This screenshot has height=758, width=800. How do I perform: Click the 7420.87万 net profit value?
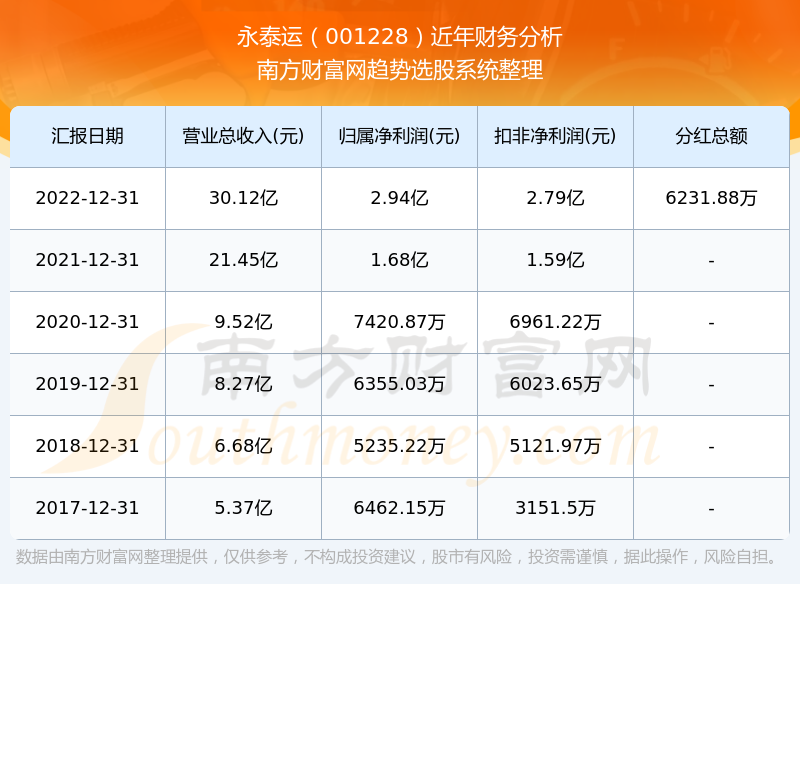pos(399,322)
